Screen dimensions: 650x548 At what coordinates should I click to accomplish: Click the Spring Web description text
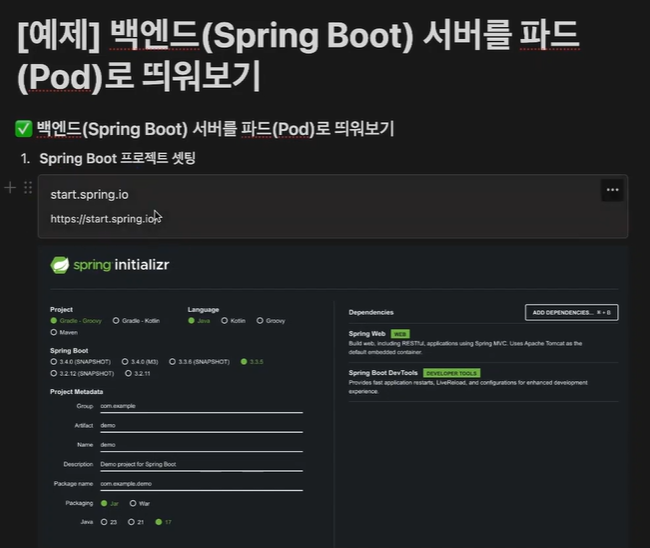(x=465, y=348)
